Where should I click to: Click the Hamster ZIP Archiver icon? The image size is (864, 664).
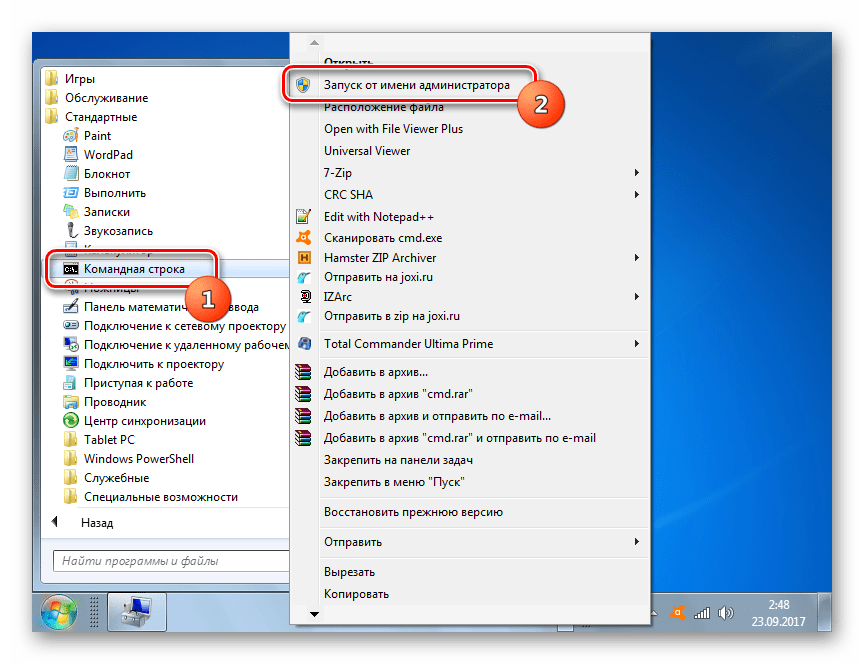[x=304, y=257]
